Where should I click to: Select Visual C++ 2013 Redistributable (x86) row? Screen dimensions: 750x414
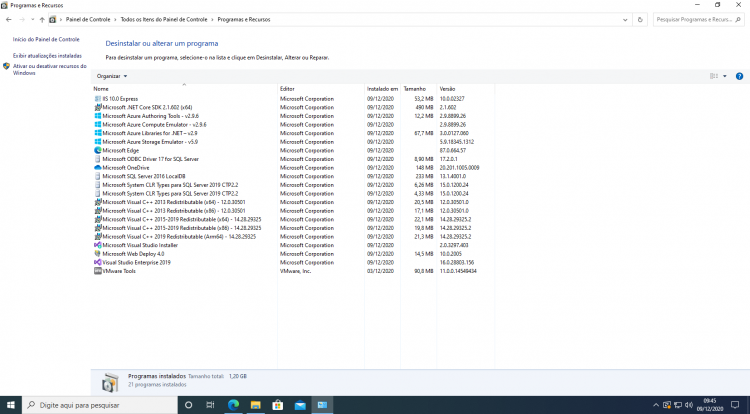tap(293, 210)
